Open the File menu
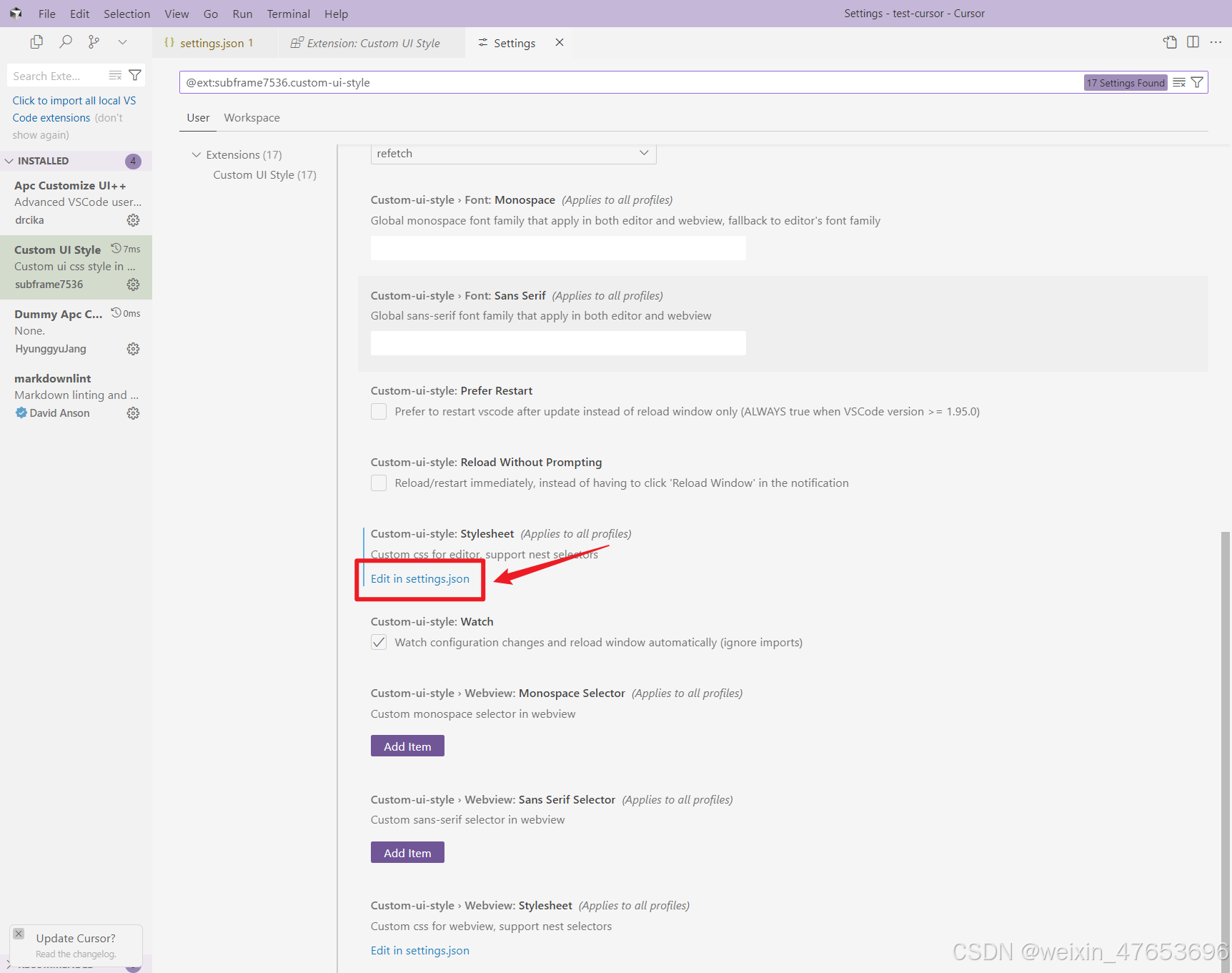The height and width of the screenshot is (973, 1232). pos(47,14)
